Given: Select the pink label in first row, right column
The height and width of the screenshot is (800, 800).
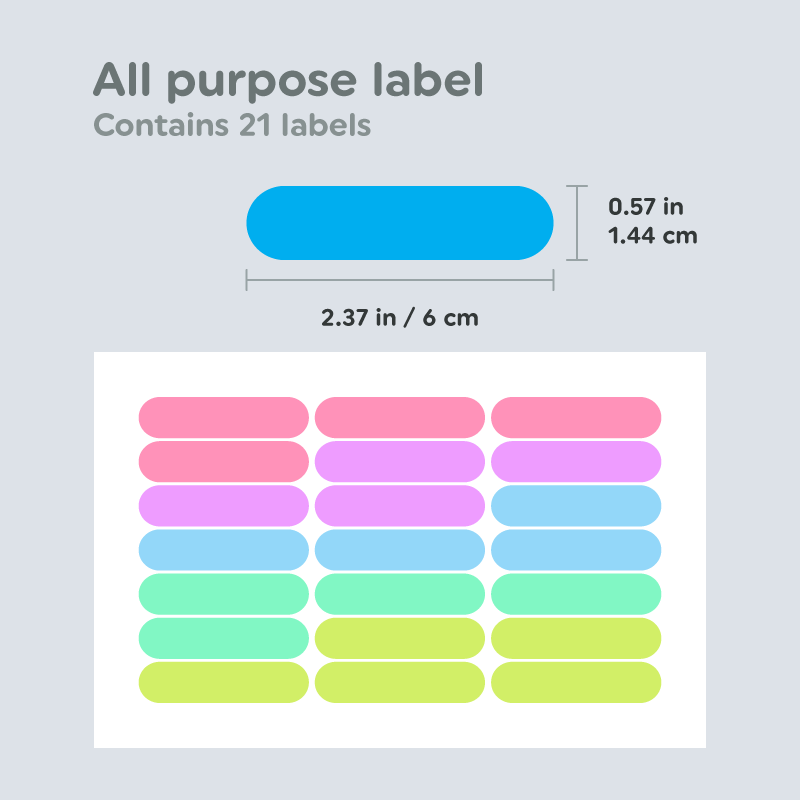Looking at the screenshot, I should coord(576,417).
